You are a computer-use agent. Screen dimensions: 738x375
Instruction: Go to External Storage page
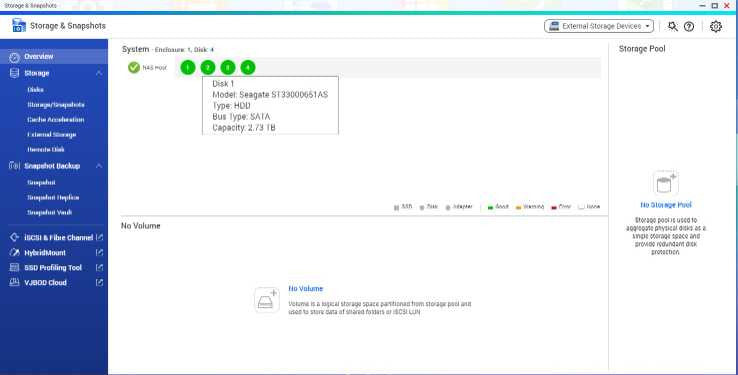tap(51, 135)
